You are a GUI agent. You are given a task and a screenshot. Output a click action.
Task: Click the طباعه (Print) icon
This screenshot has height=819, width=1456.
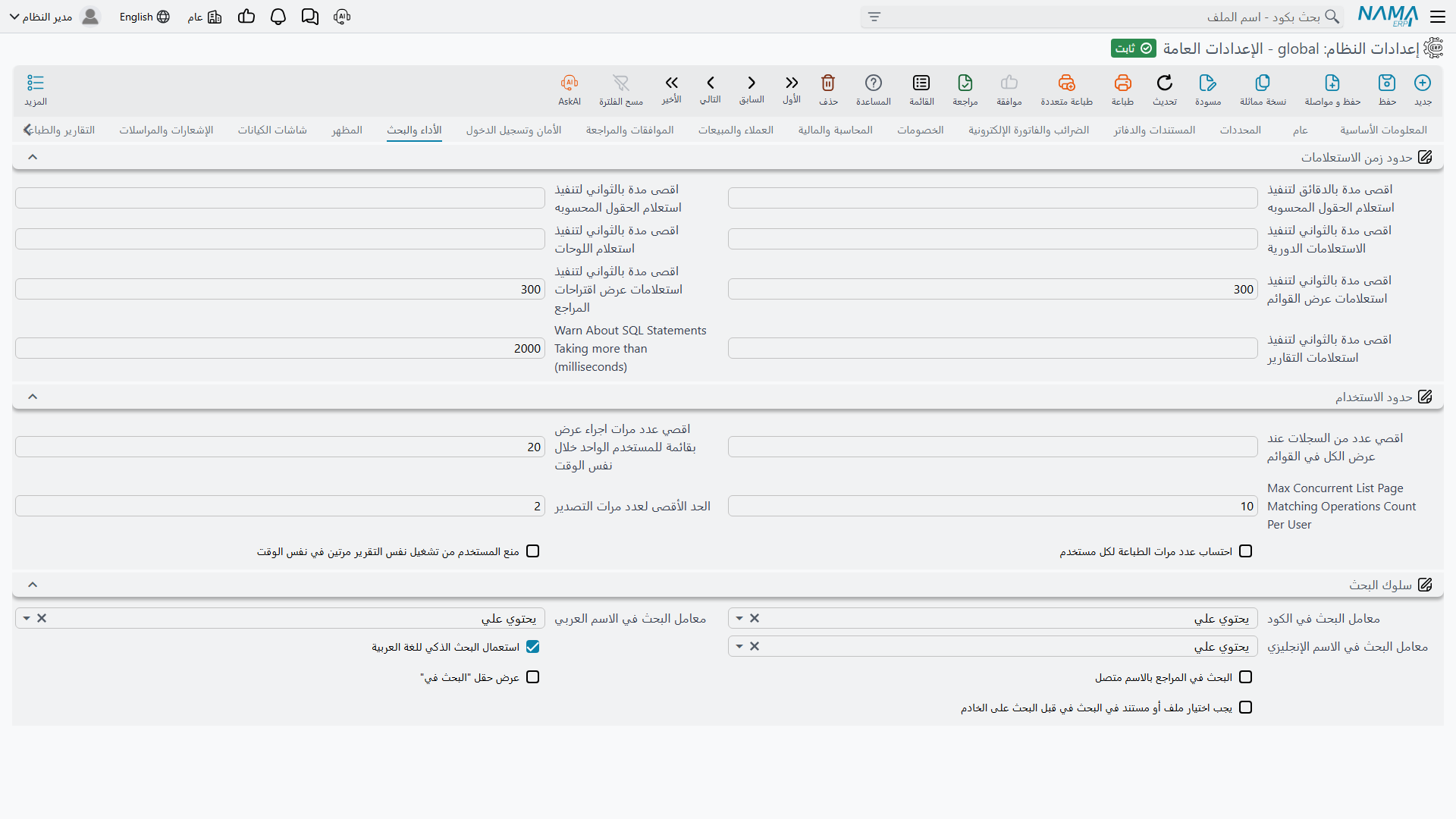pos(1122,83)
